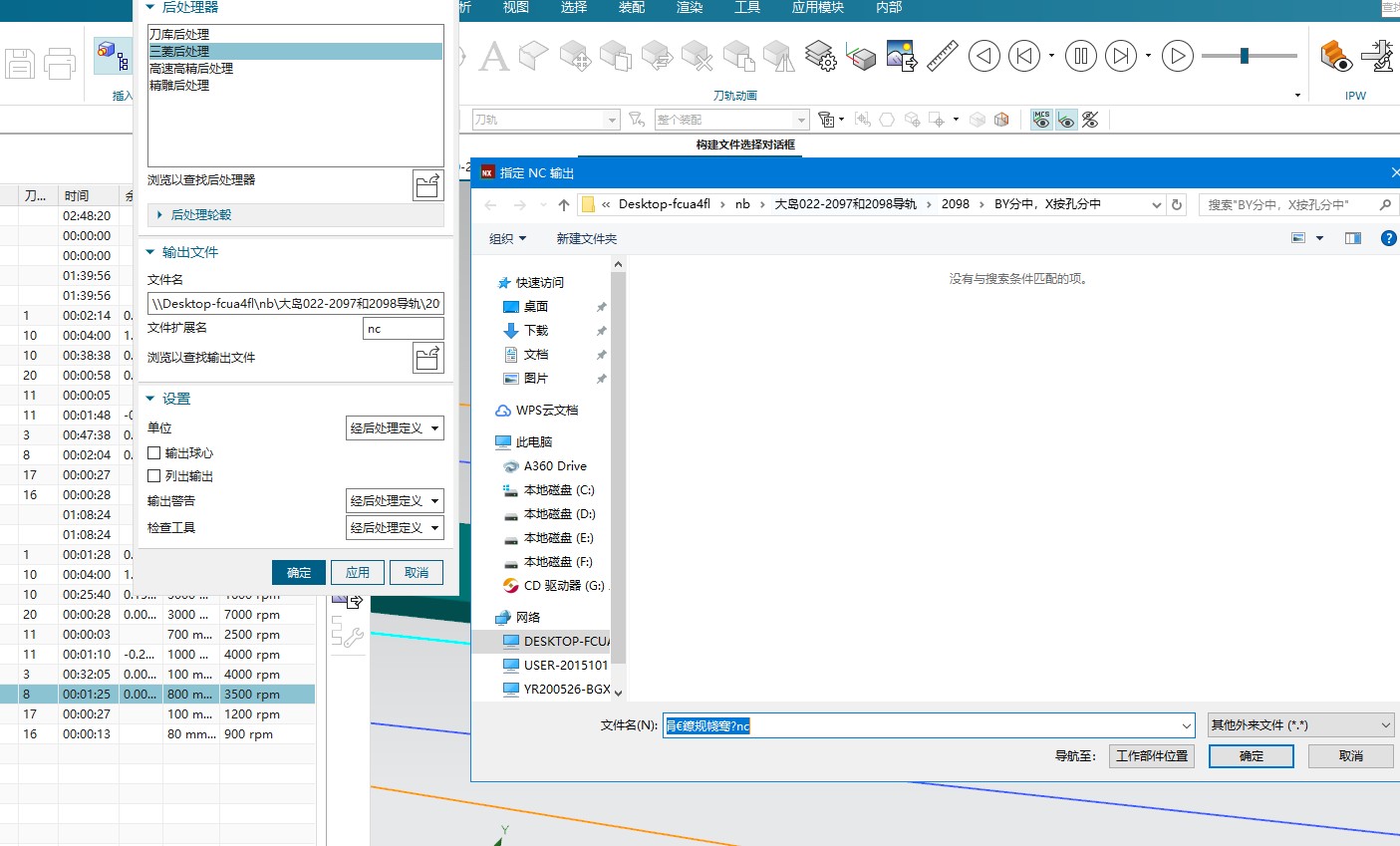Open the 渲染 menu tab
Screen dimensions: 1400x846
[x=690, y=8]
